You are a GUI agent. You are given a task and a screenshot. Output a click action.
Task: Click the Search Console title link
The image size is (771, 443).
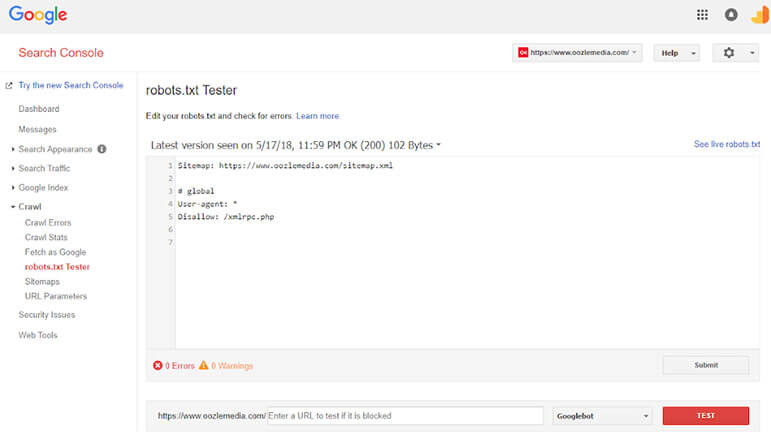tap(61, 53)
